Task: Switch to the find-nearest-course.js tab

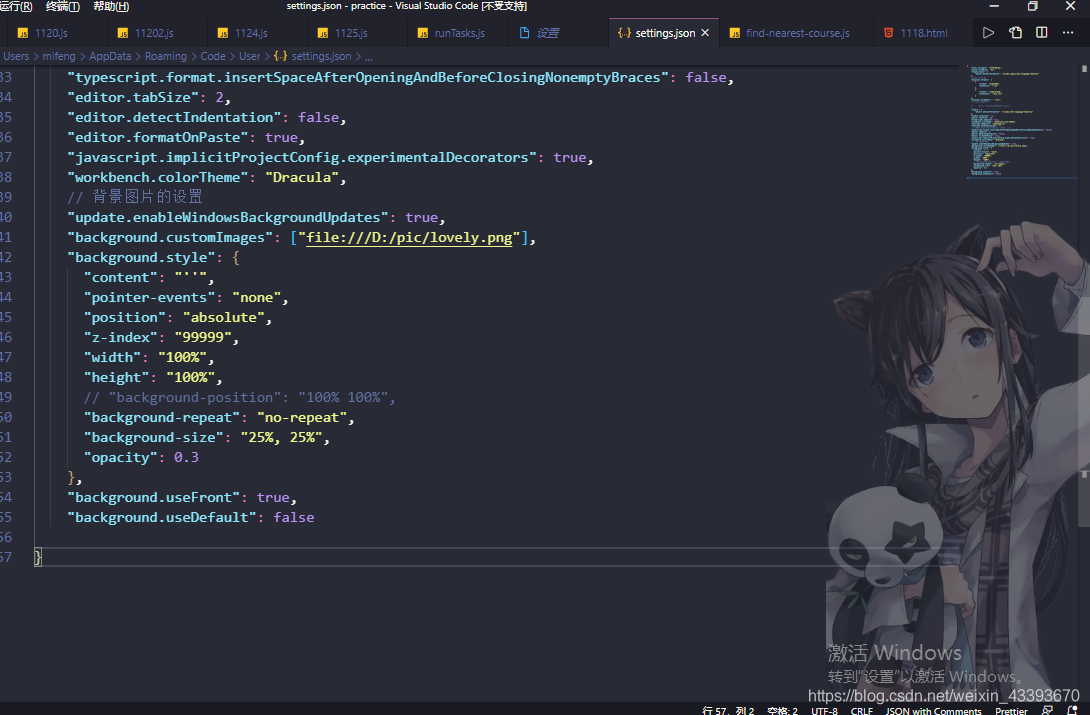Action: pos(797,33)
